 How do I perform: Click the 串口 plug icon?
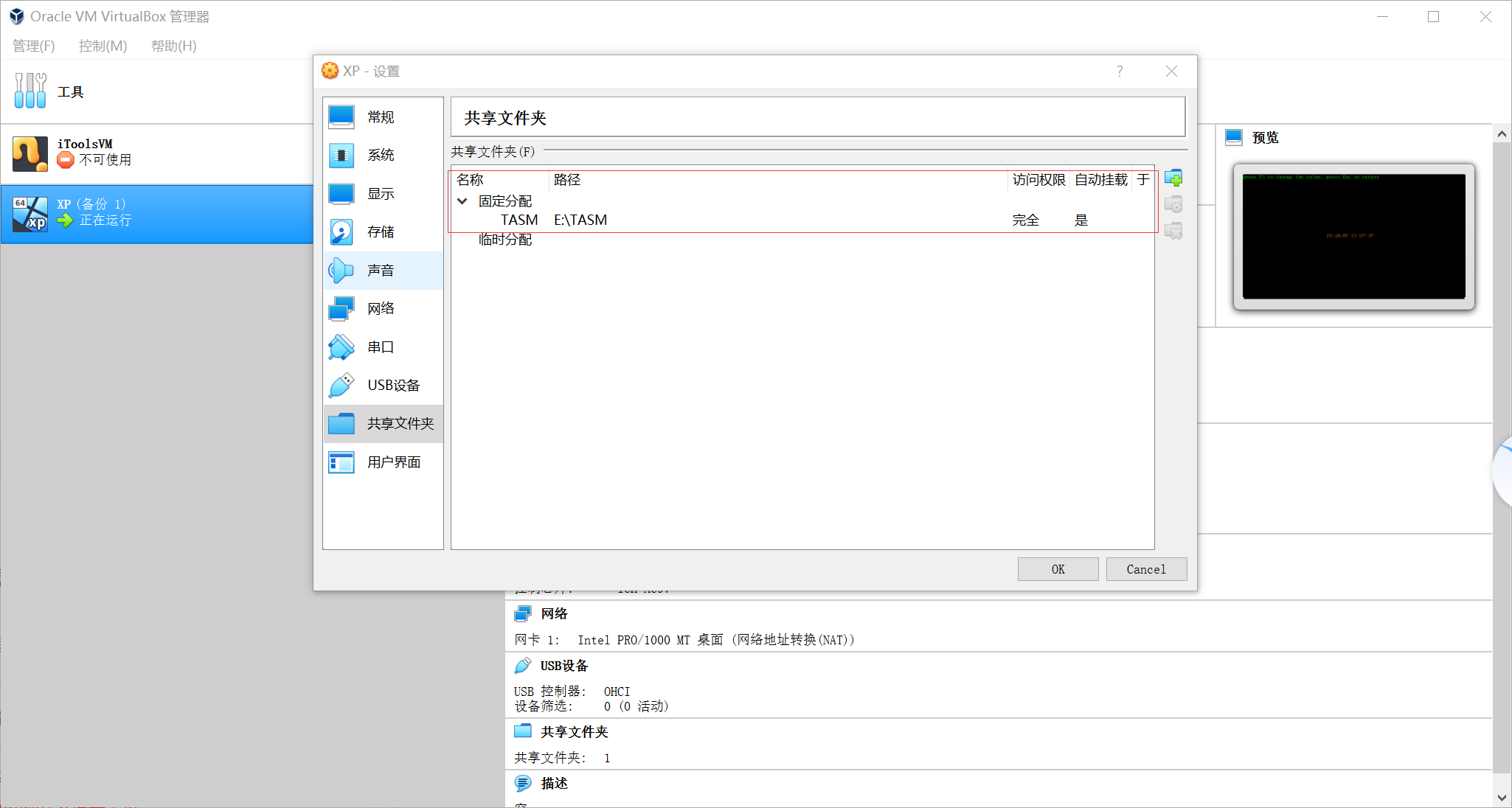[x=341, y=347]
